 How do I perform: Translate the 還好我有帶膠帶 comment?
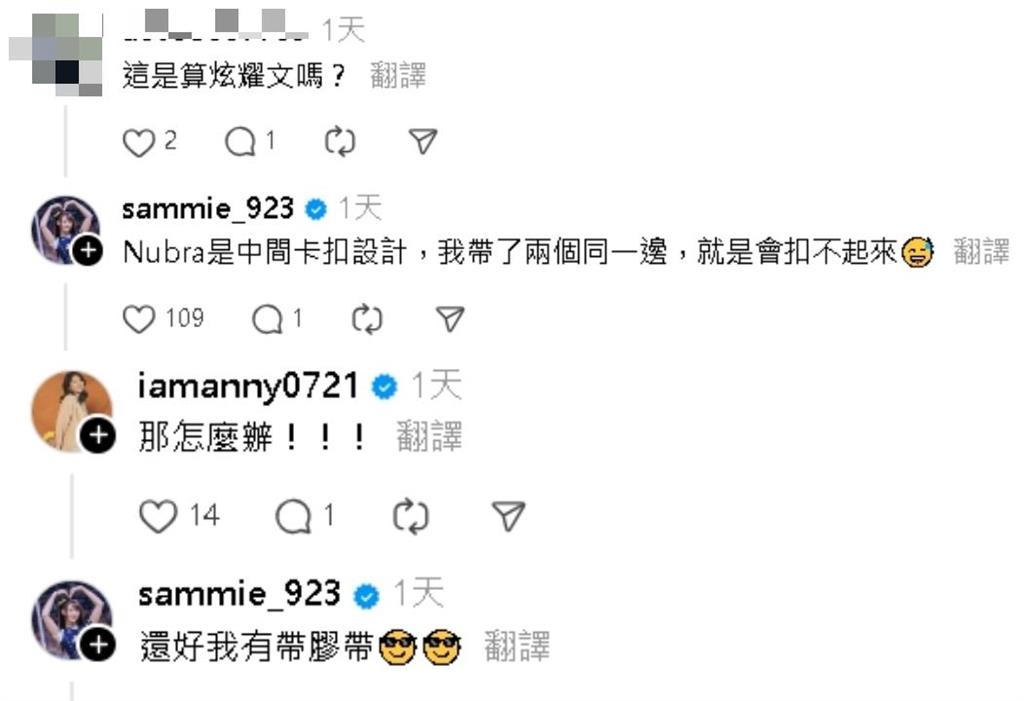(517, 645)
